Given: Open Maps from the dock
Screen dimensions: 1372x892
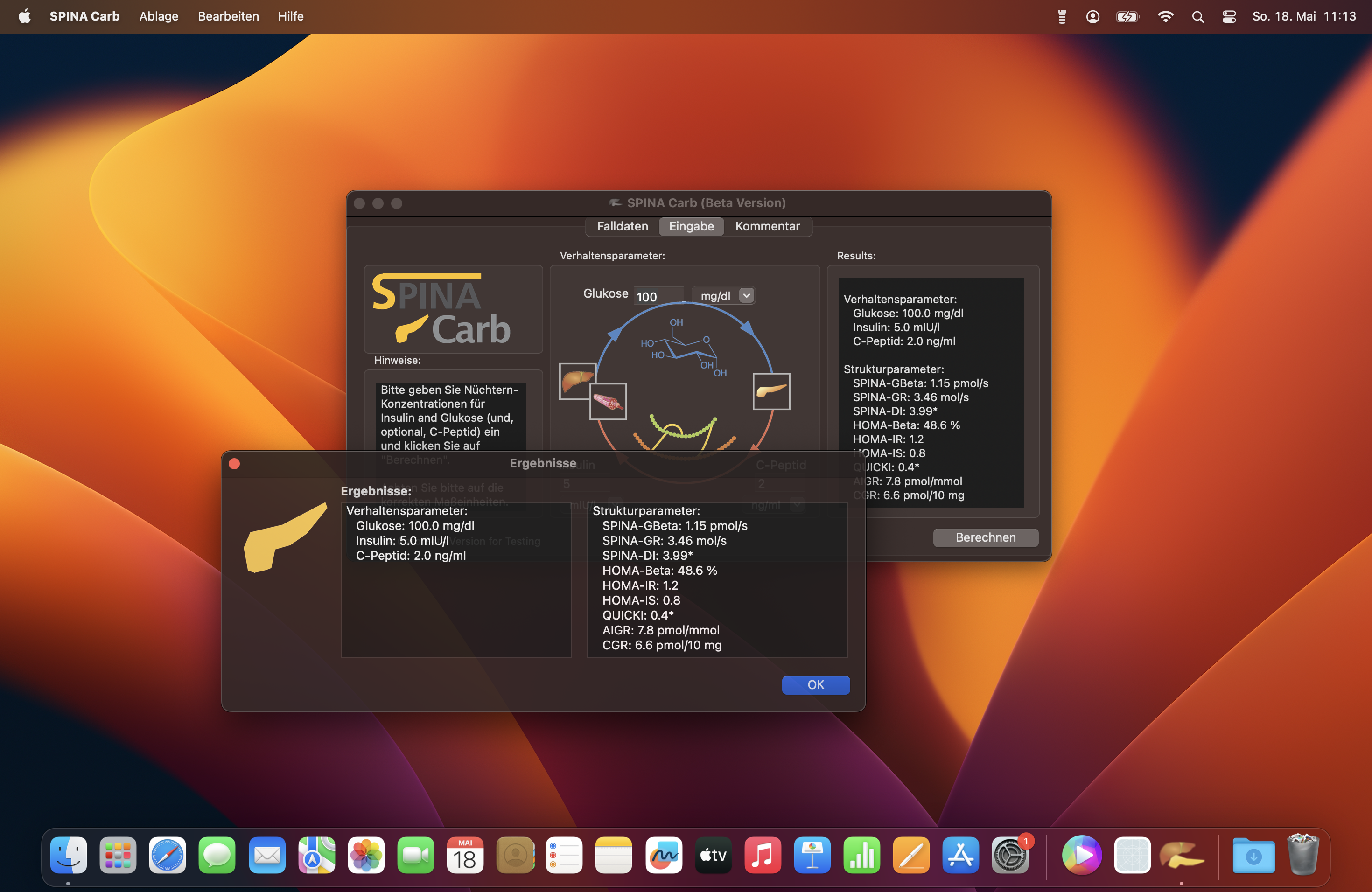Looking at the screenshot, I should [316, 855].
